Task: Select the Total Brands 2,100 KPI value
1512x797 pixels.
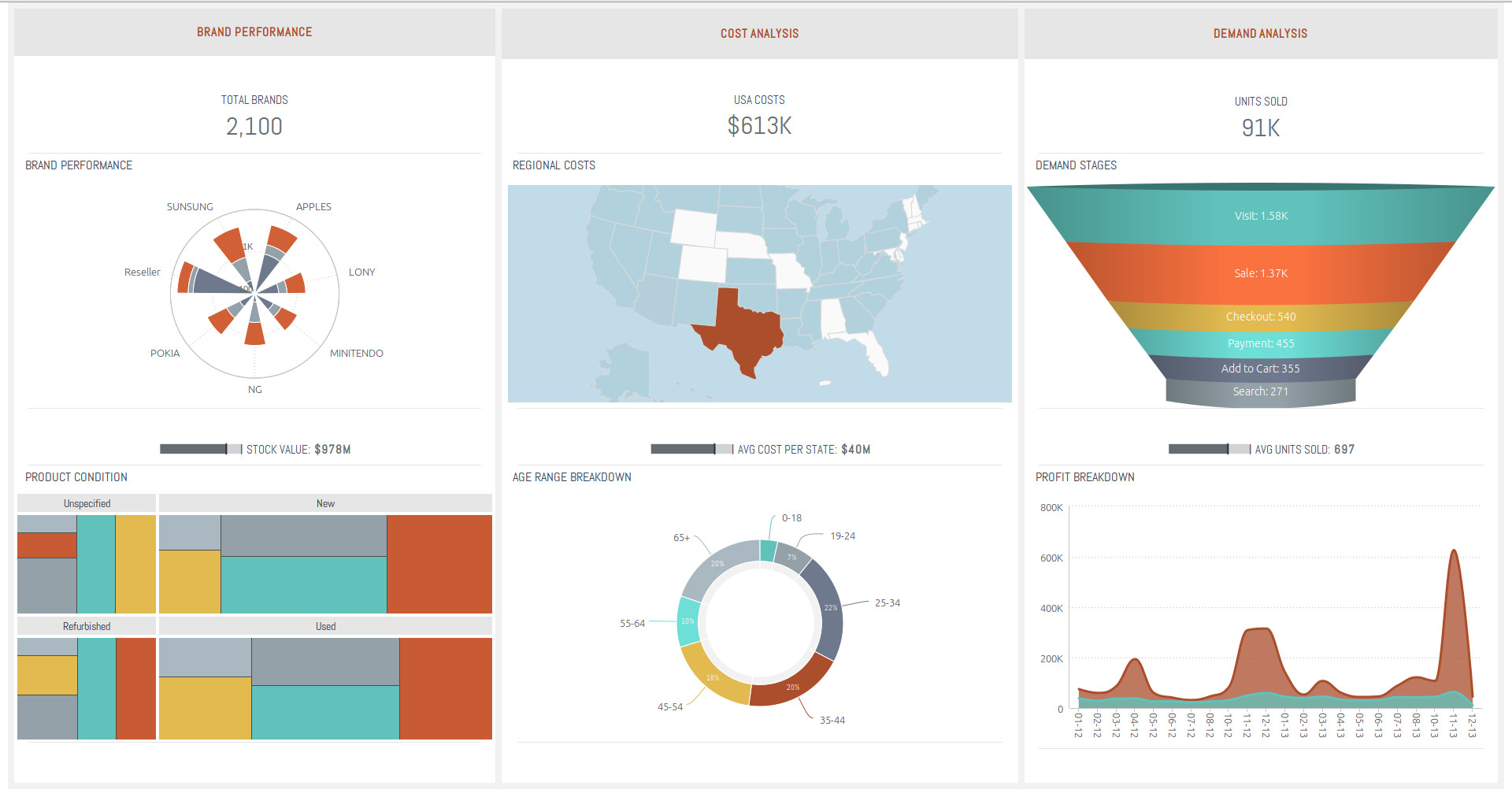Action: pos(254,126)
